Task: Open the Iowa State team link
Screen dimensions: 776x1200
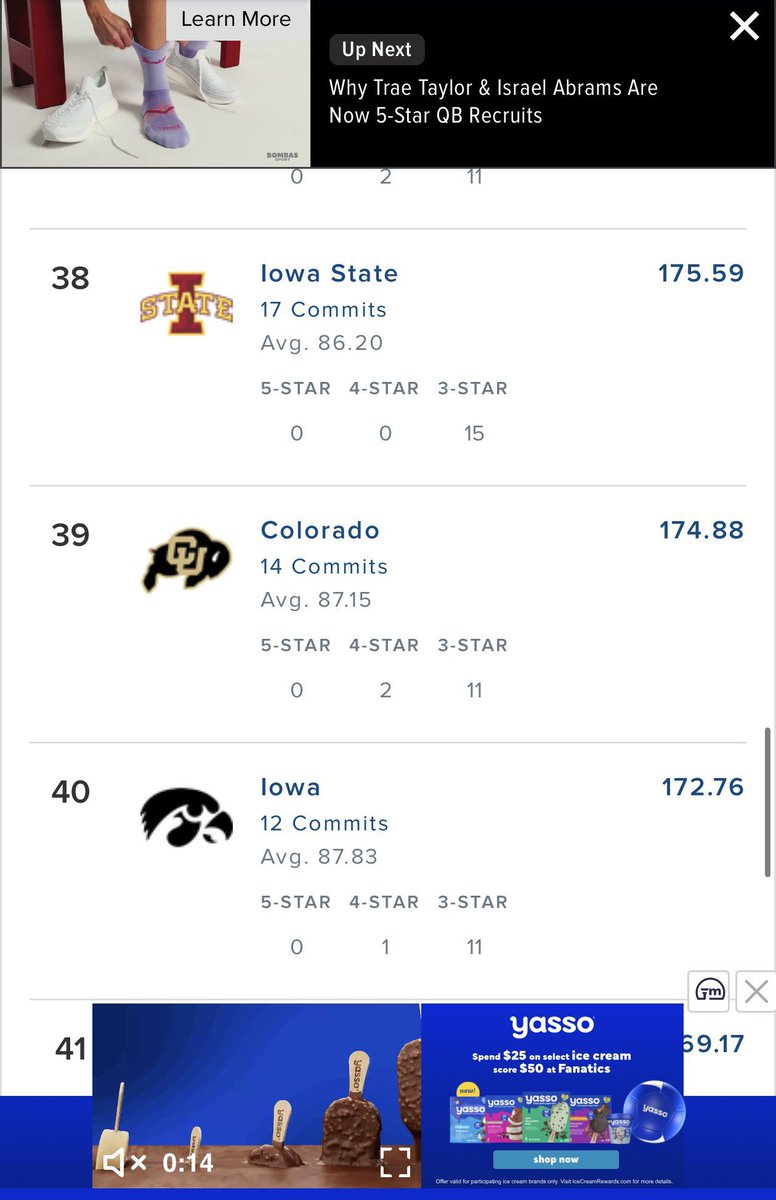Action: pos(329,273)
